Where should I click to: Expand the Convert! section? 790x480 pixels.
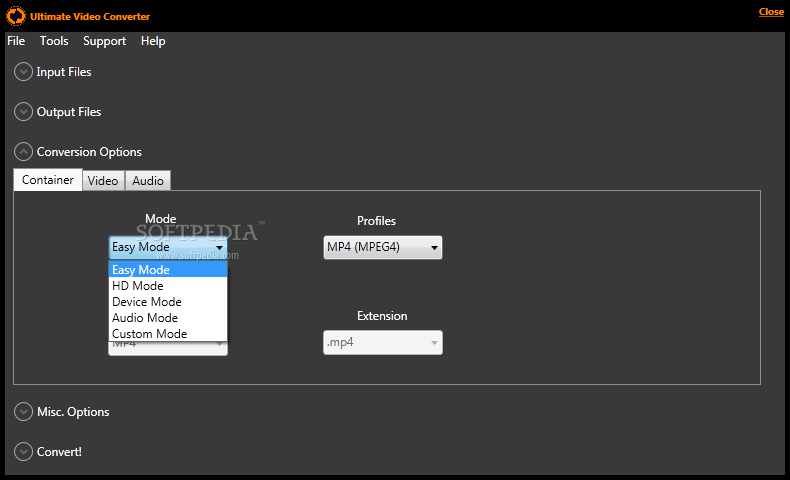(23, 451)
